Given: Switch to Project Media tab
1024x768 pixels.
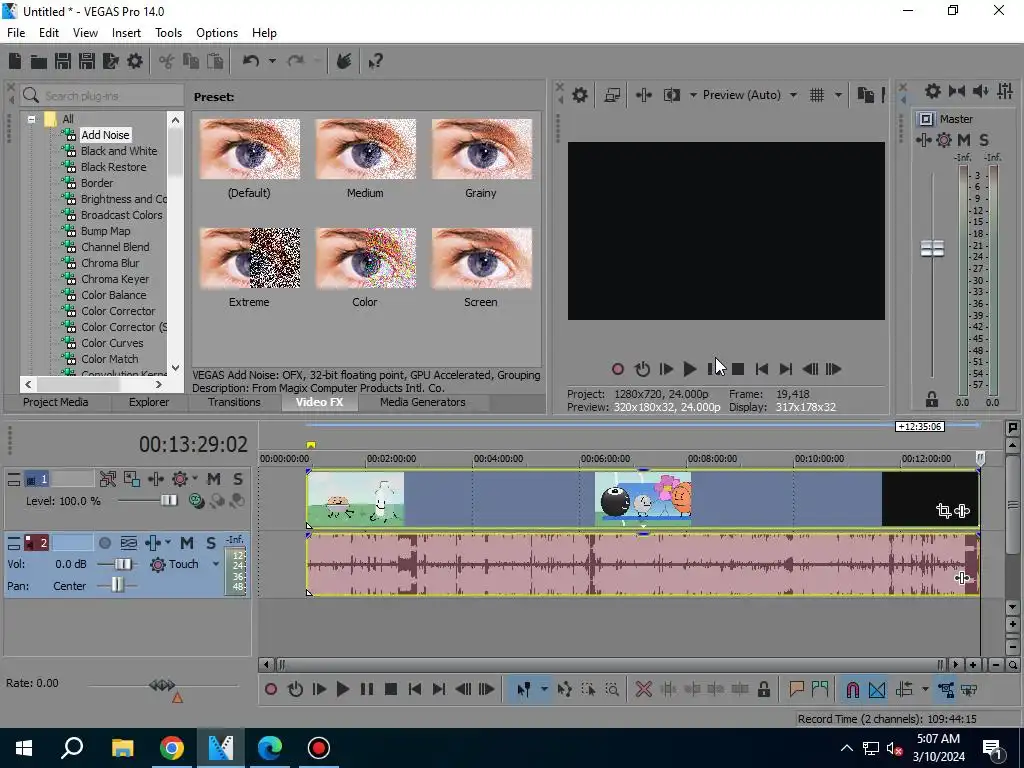Looking at the screenshot, I should click(56, 402).
